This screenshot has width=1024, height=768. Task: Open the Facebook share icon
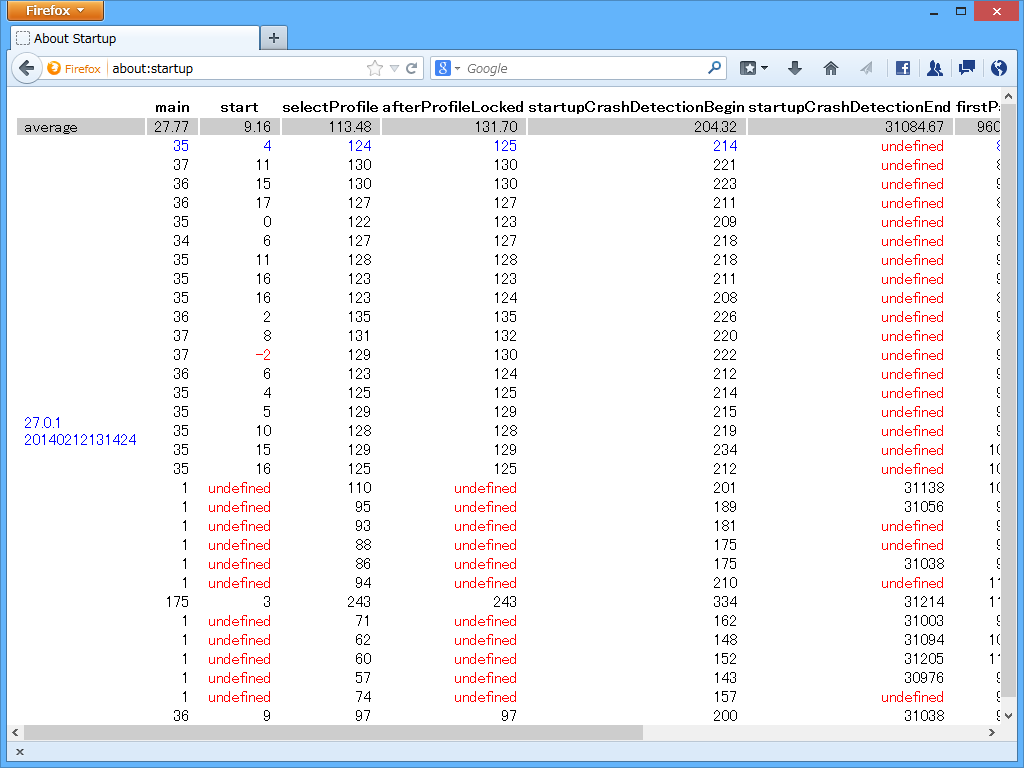(902, 68)
